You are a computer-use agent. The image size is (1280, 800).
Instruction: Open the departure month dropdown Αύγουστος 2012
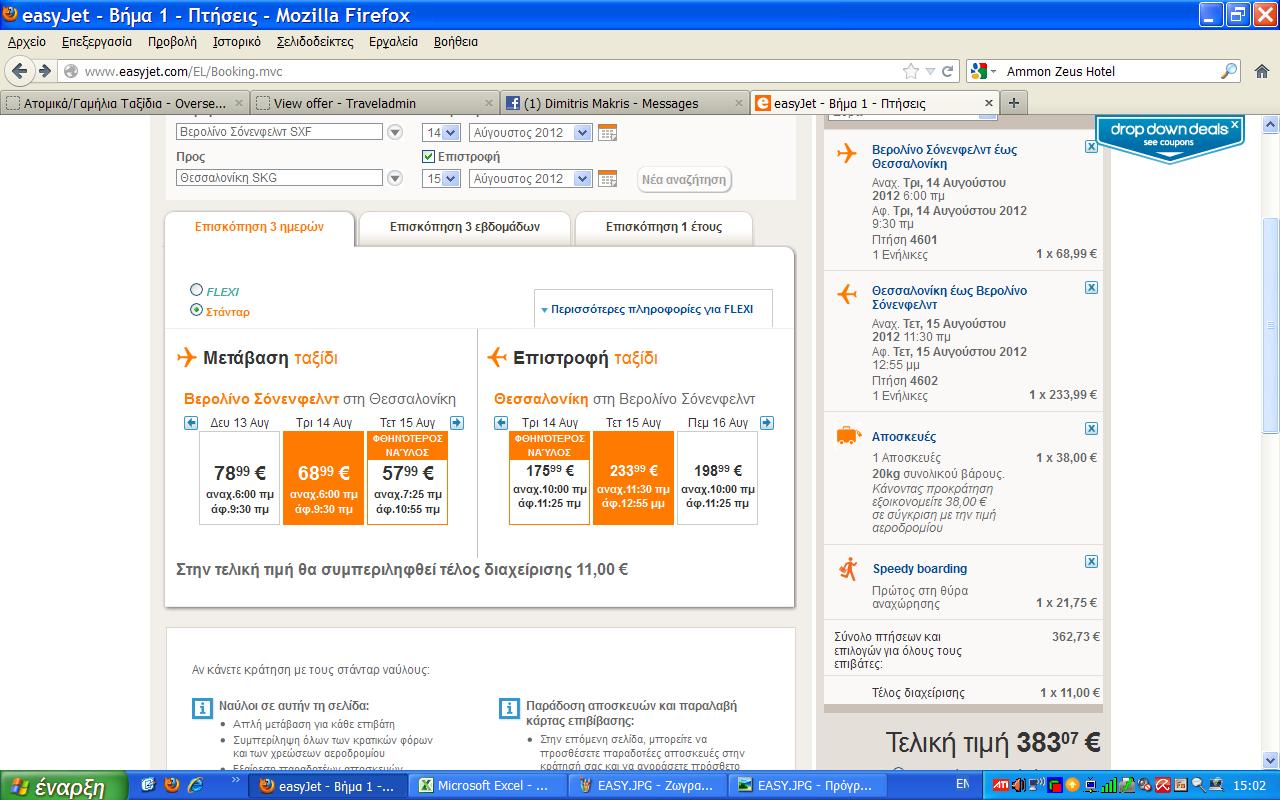click(530, 132)
